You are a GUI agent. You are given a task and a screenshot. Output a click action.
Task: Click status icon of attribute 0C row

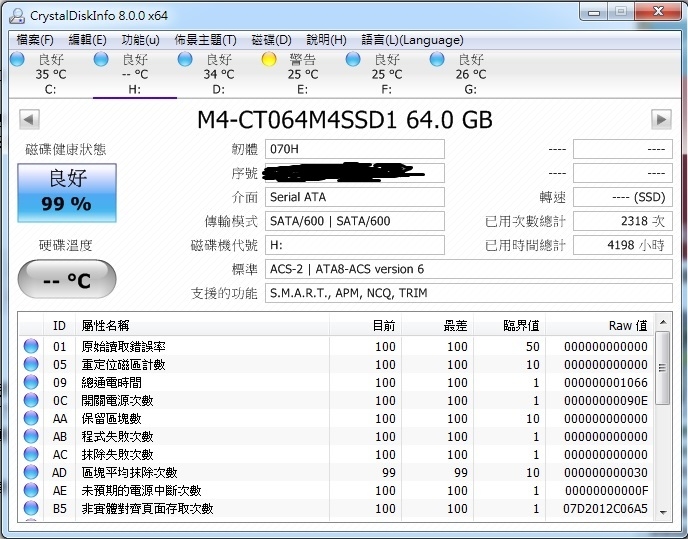tap(31, 400)
